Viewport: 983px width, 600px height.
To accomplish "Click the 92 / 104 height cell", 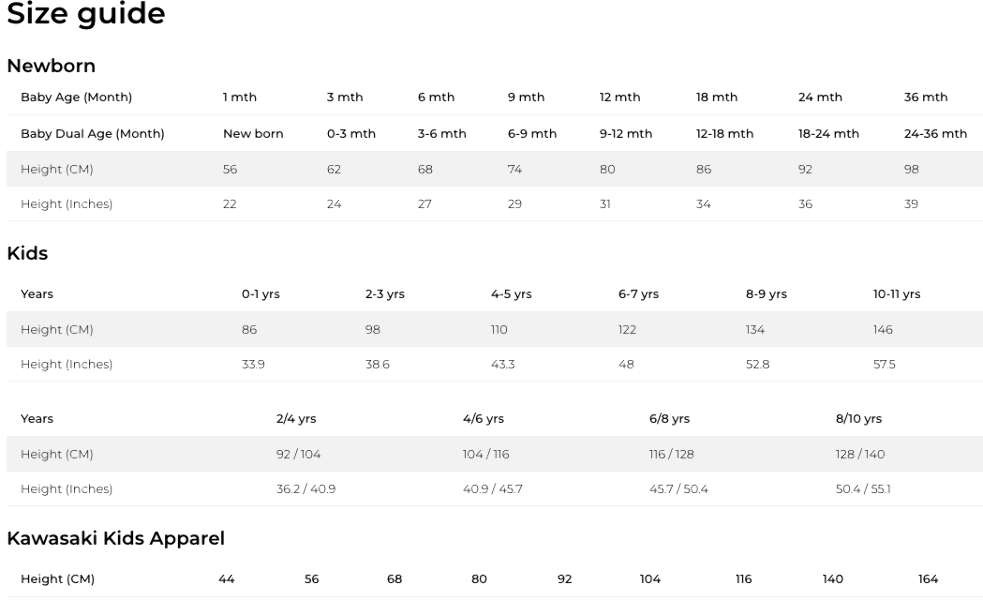I will tap(298, 454).
